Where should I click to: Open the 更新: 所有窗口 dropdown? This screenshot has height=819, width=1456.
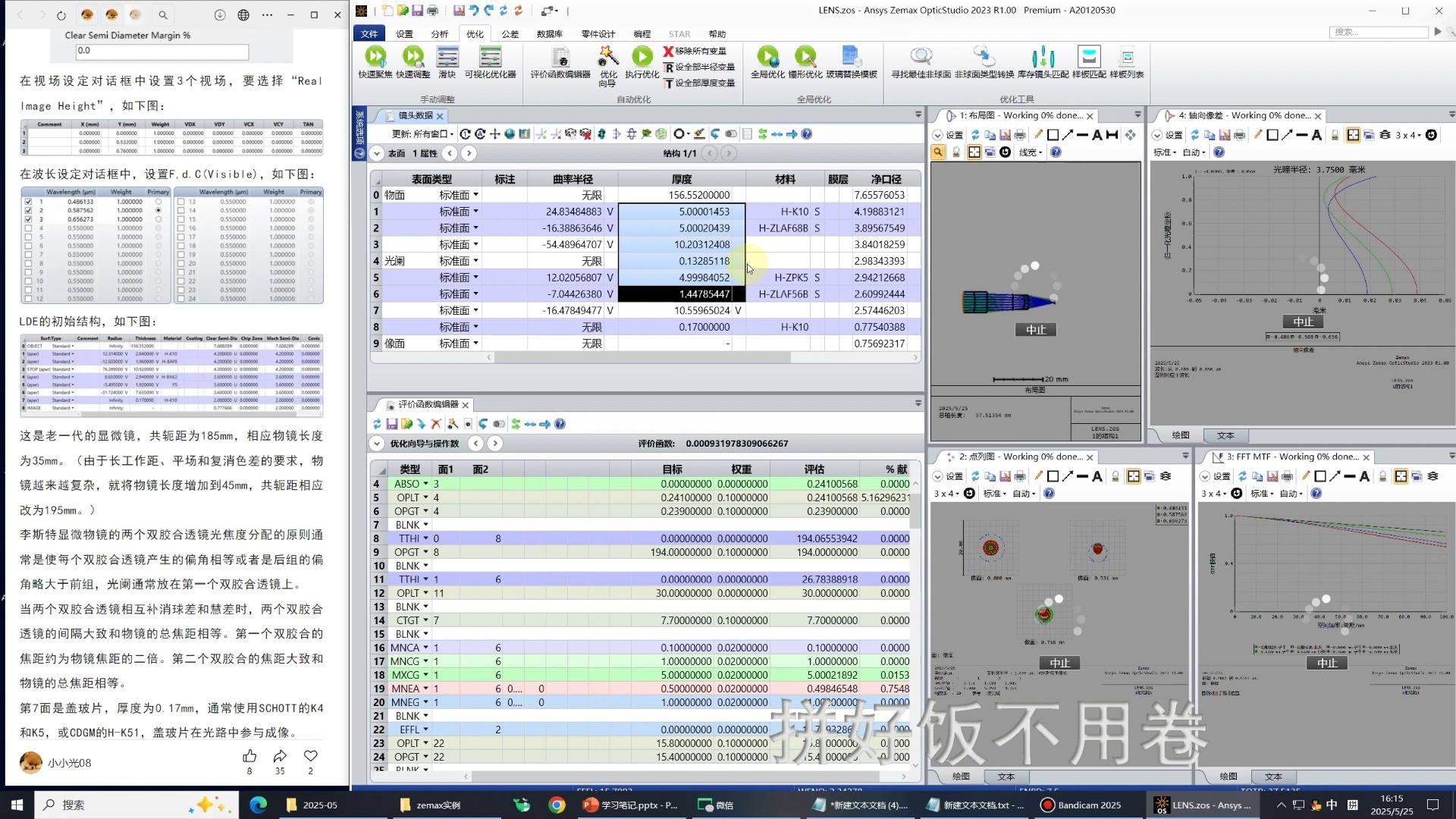click(423, 134)
